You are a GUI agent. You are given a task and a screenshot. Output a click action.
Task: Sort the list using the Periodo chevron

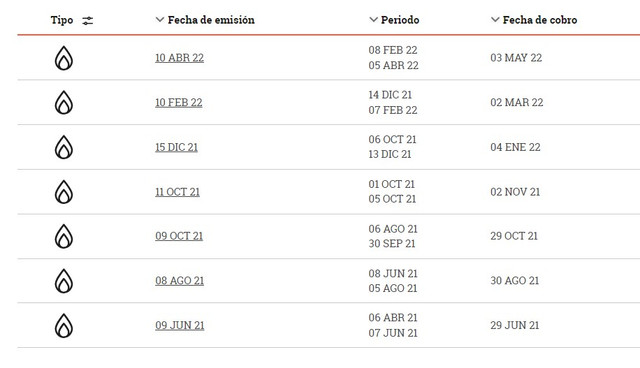pos(373,20)
